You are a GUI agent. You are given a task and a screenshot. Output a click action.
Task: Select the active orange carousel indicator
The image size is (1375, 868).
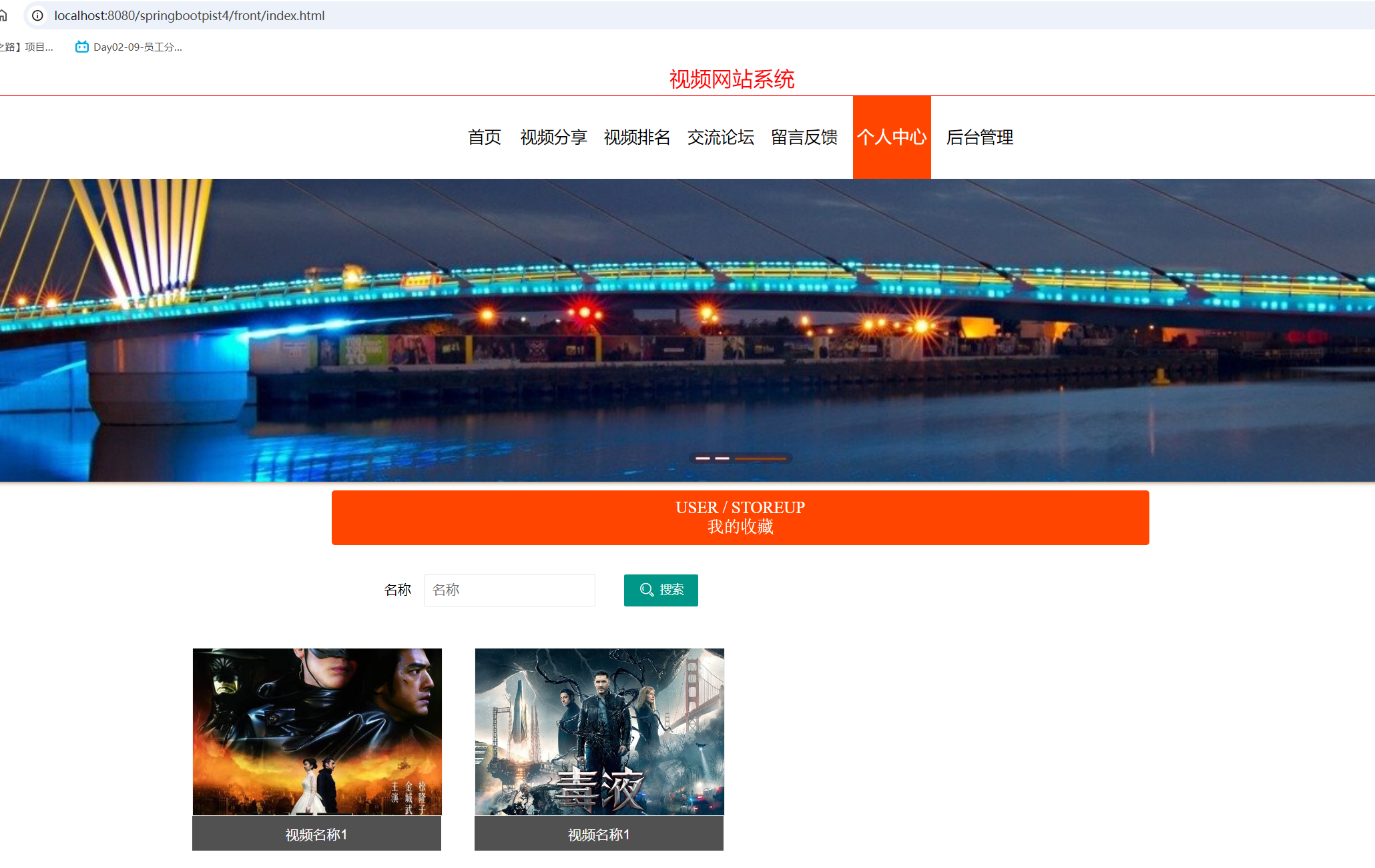tap(760, 458)
